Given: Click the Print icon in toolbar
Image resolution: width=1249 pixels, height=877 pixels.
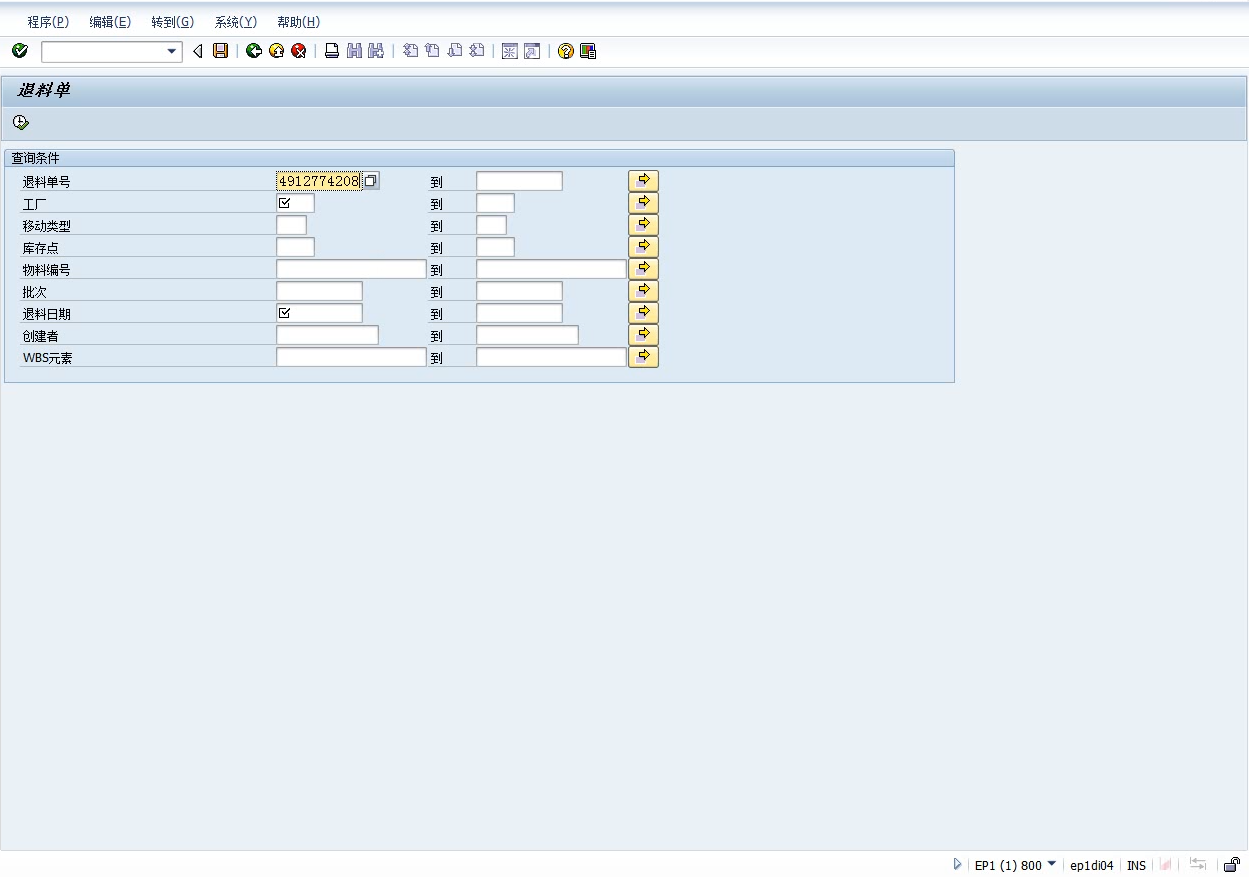Looking at the screenshot, I should tap(332, 51).
